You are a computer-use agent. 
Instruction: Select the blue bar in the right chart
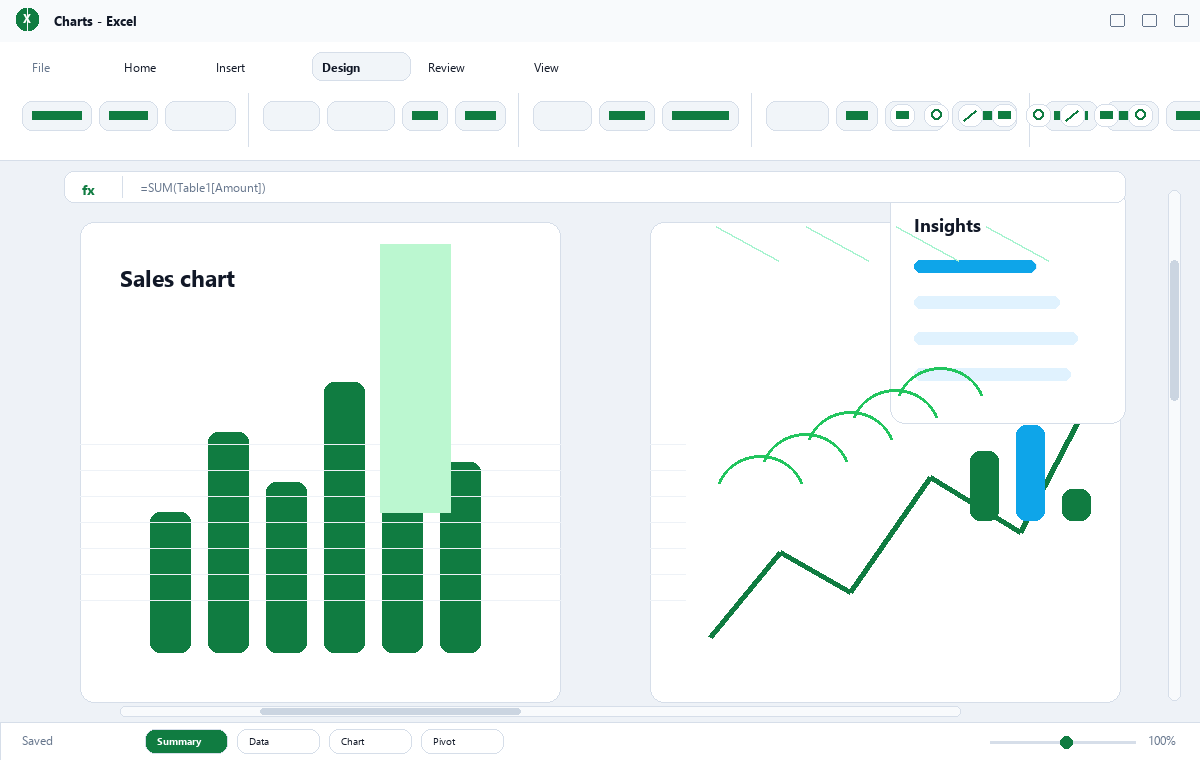coord(1030,473)
